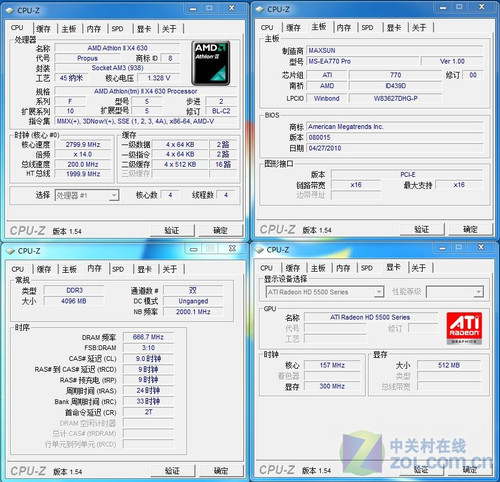500x482 pixels.
Task: Click the memory type value DDR3
Action: [x=74, y=290]
